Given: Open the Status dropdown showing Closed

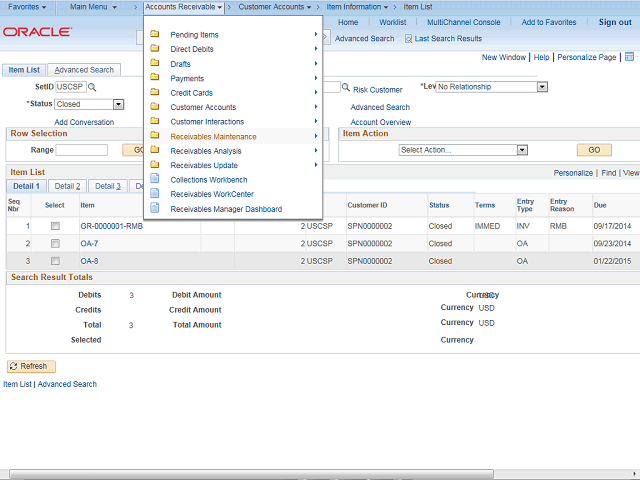Looking at the screenshot, I should (118, 104).
